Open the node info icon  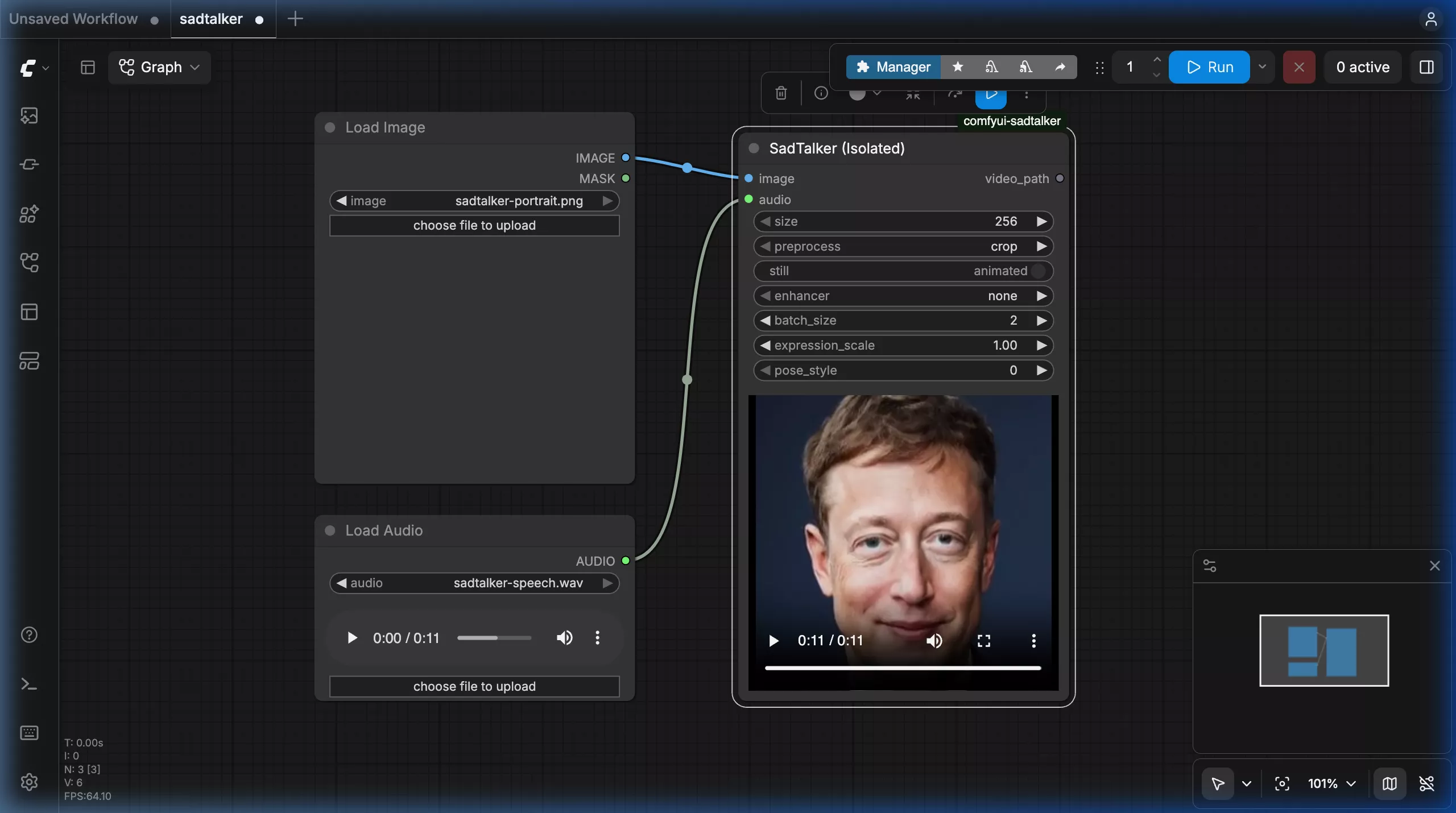[821, 93]
